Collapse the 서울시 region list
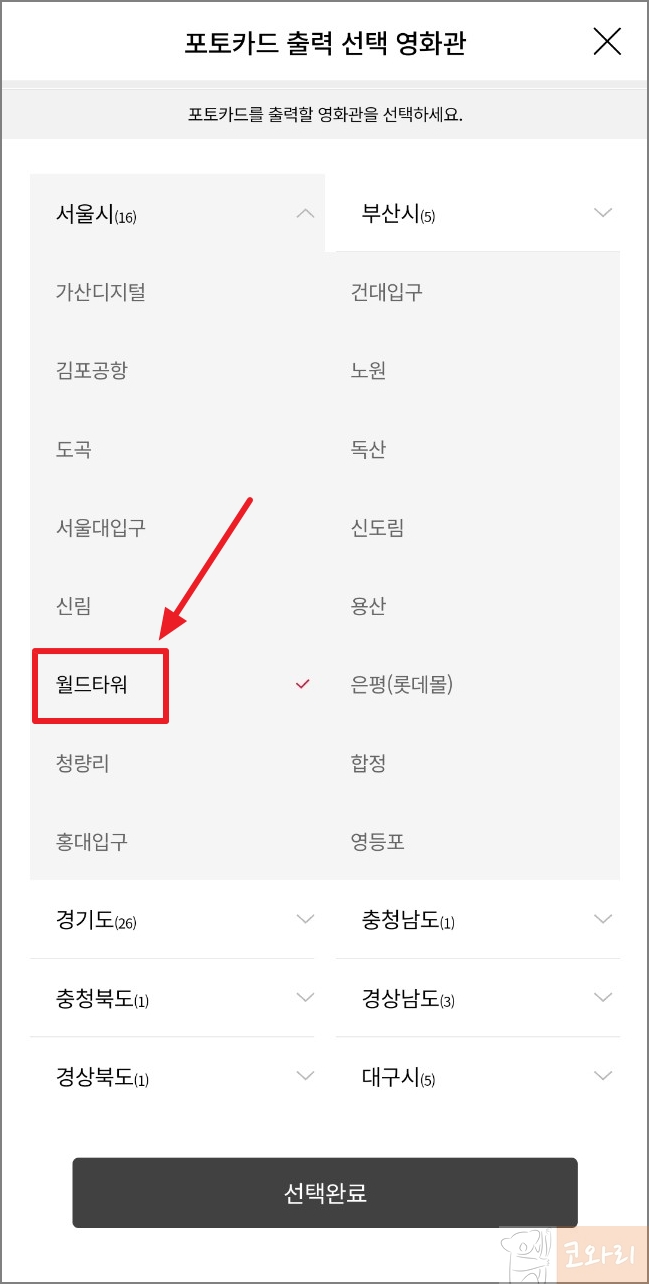This screenshot has height=1284, width=649. tap(305, 212)
